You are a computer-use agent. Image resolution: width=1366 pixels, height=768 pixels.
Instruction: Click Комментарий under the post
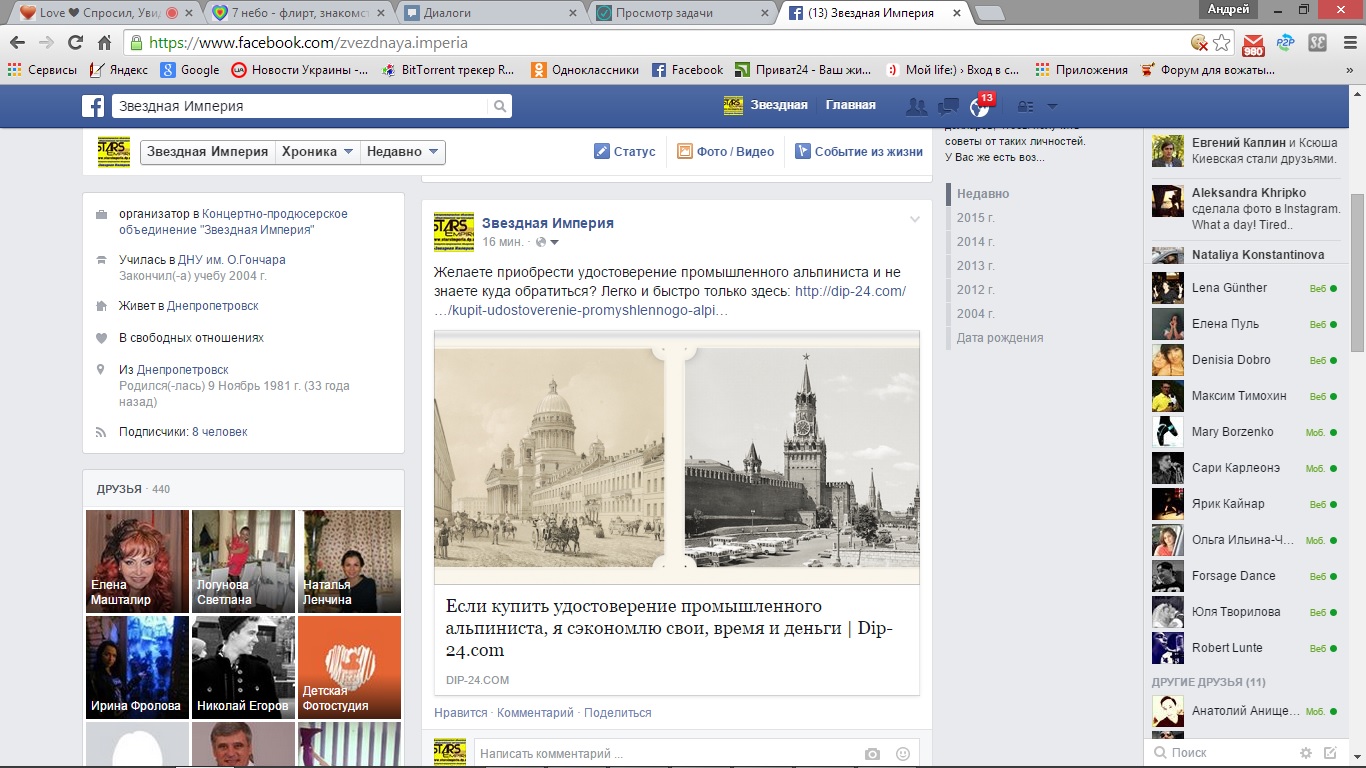pyautogui.click(x=535, y=713)
